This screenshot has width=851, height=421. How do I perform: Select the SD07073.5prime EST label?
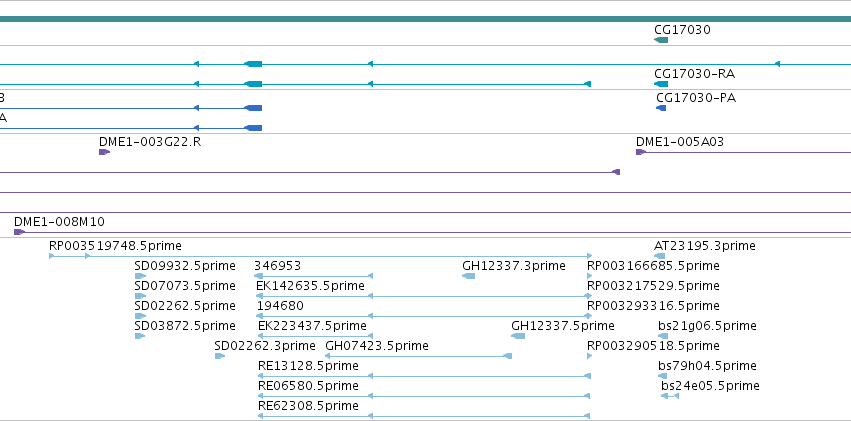tap(185, 286)
